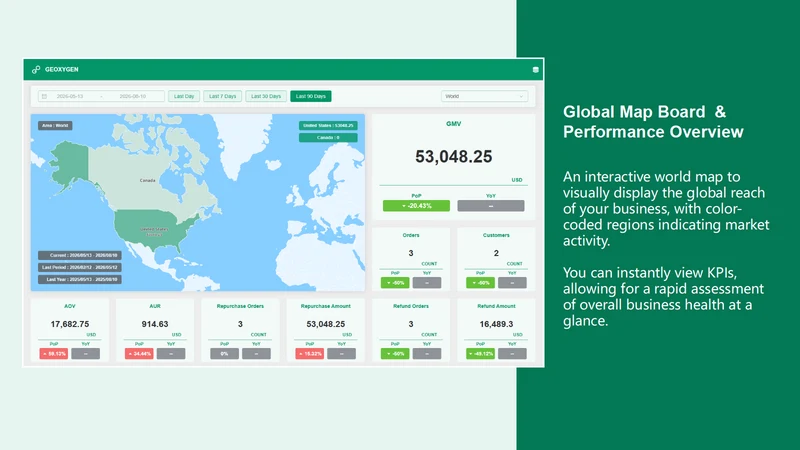800x450 pixels.
Task: Click the Orders card title
Action: coord(411,235)
